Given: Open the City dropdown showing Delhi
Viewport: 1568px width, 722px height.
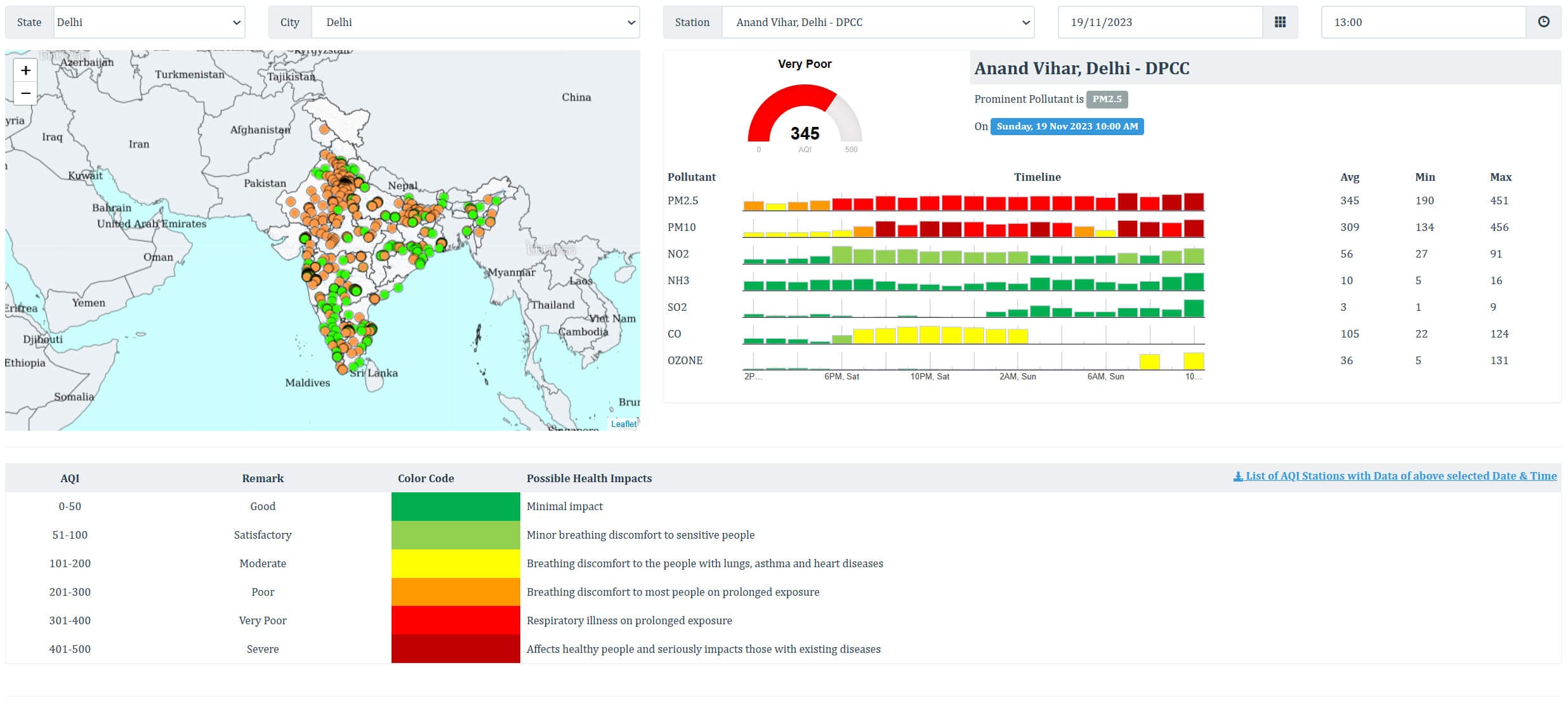Looking at the screenshot, I should 475,22.
